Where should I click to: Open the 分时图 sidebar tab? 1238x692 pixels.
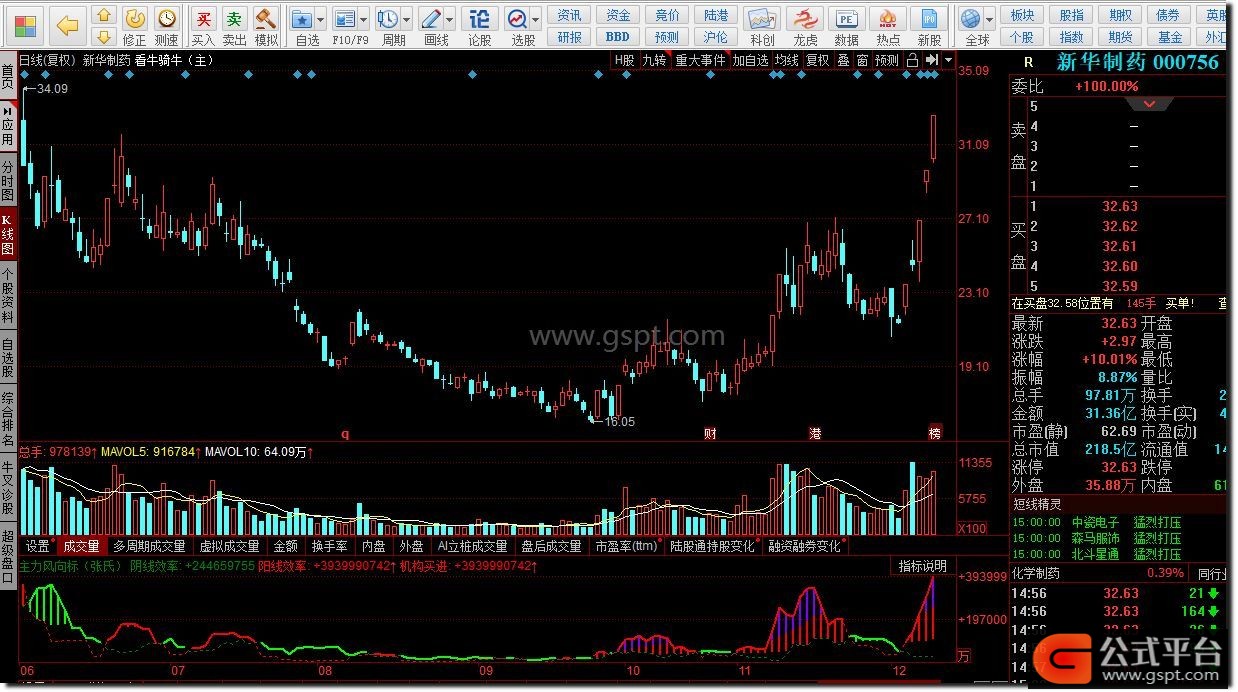click(x=8, y=181)
